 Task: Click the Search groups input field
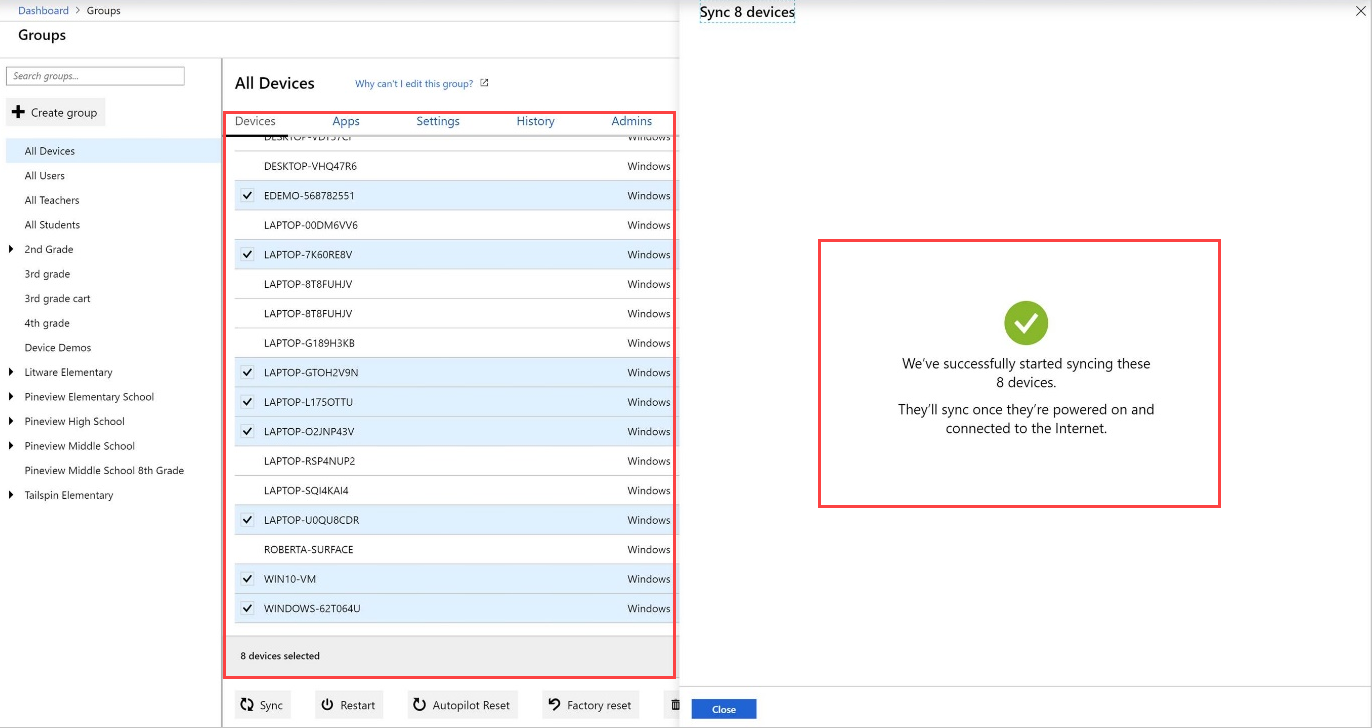pos(96,76)
